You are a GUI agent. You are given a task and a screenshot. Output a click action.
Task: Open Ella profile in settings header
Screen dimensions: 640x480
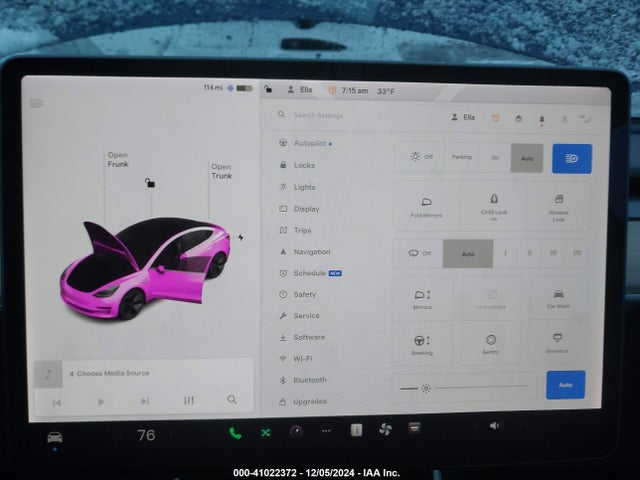(x=463, y=117)
